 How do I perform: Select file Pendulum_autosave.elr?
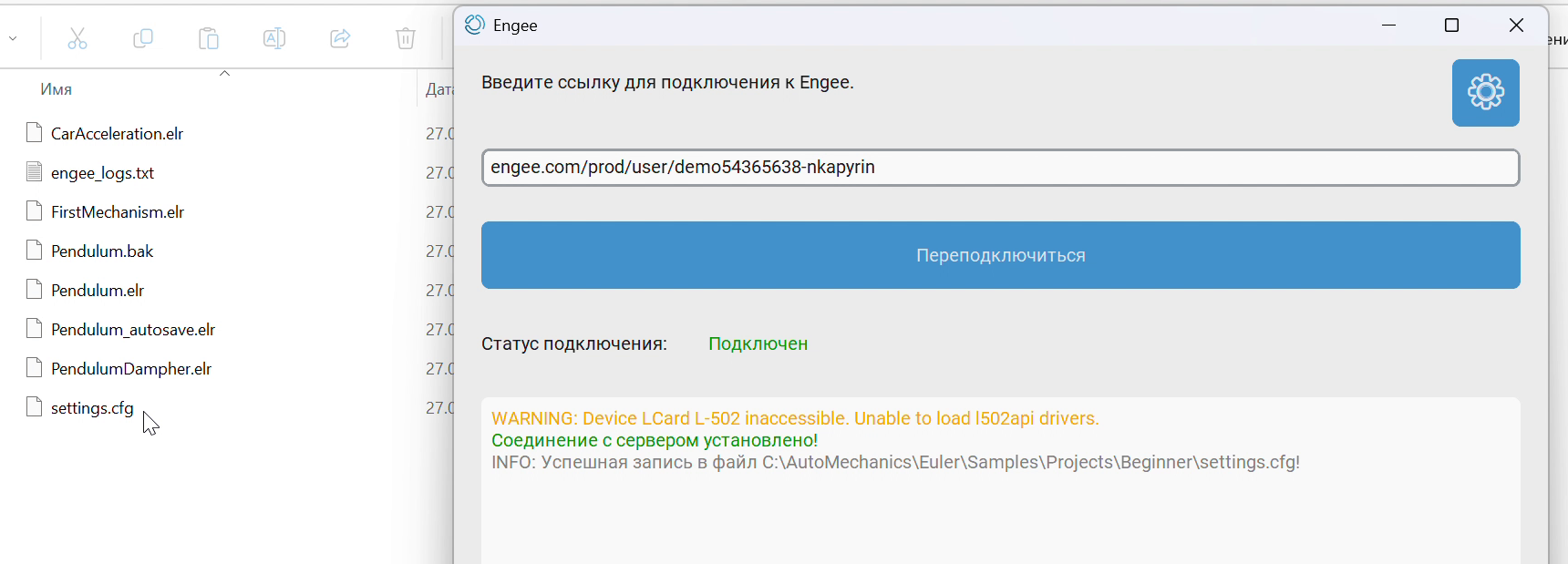coord(133,330)
